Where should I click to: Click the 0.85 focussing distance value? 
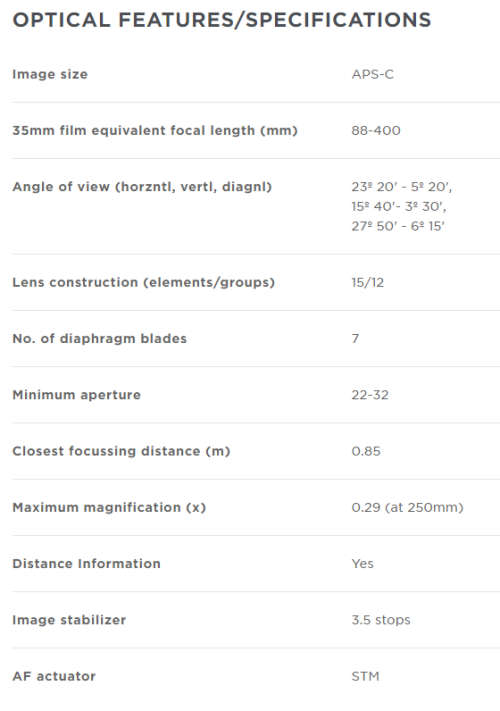366,451
